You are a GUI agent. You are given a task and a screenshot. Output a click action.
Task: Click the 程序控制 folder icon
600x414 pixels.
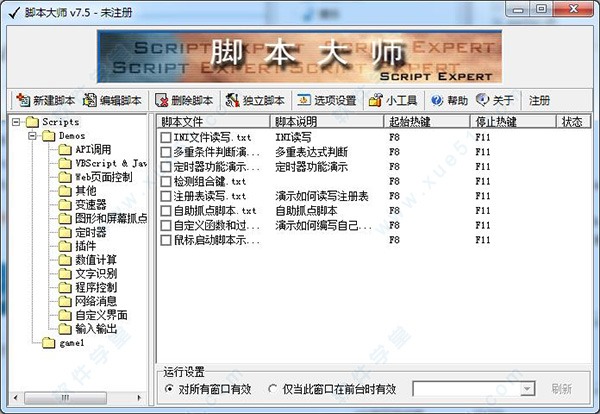(x=65, y=288)
